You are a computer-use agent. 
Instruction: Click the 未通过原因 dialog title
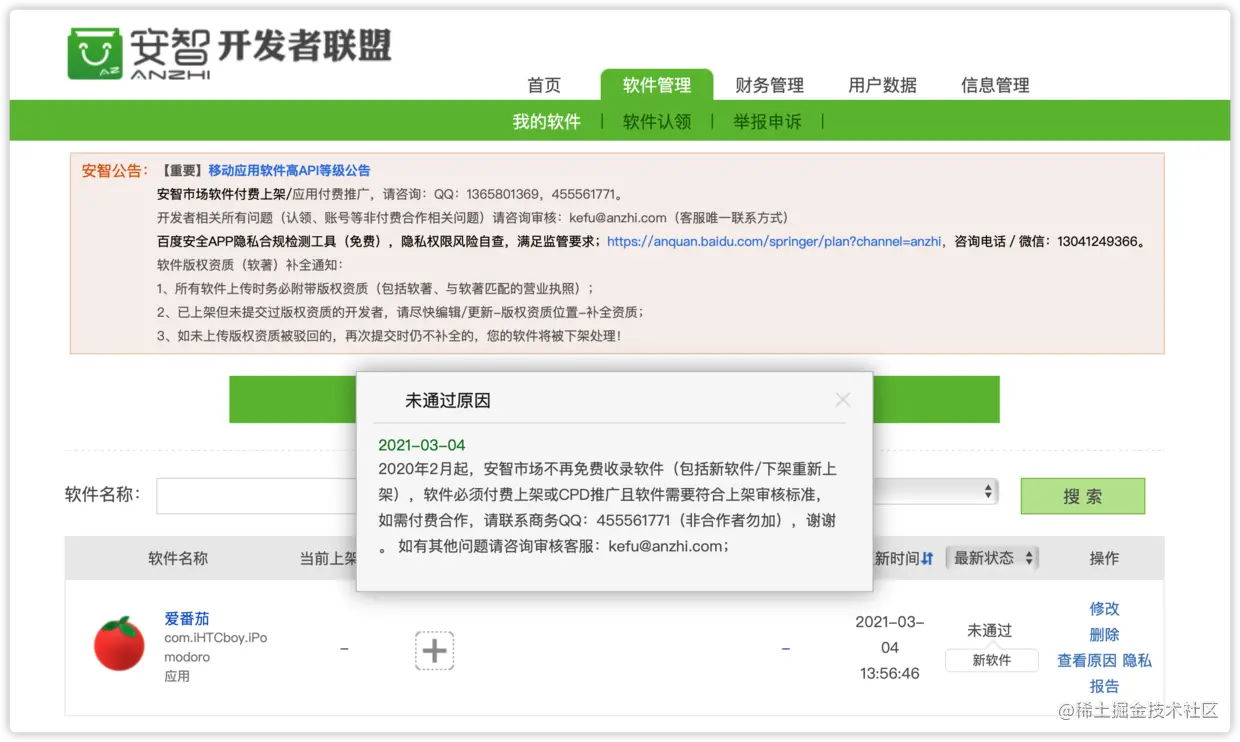pos(447,400)
